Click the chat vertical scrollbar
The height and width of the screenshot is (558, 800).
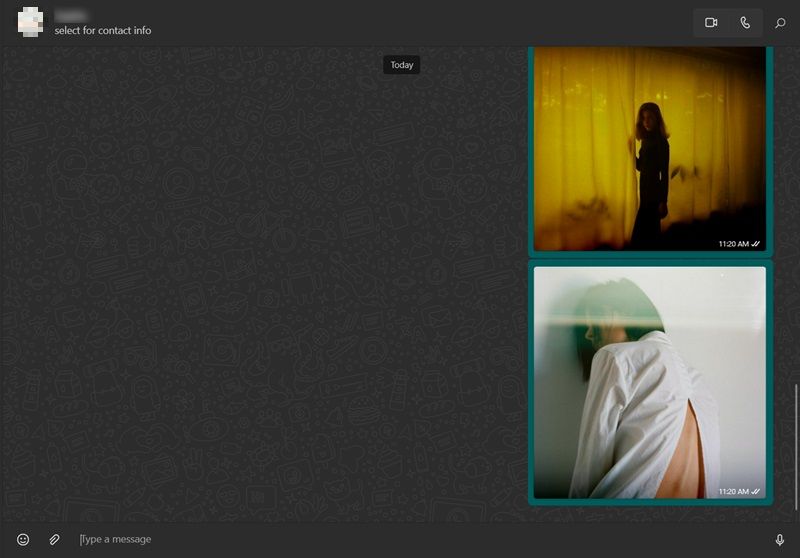pyautogui.click(x=796, y=447)
